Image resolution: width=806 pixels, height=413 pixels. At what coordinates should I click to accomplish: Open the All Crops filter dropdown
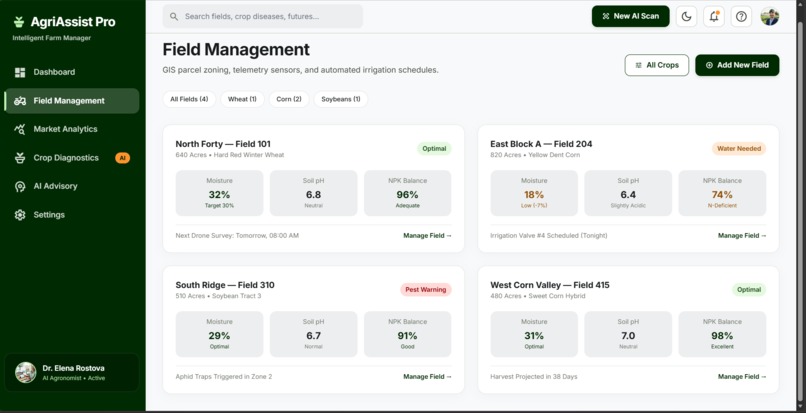657,65
